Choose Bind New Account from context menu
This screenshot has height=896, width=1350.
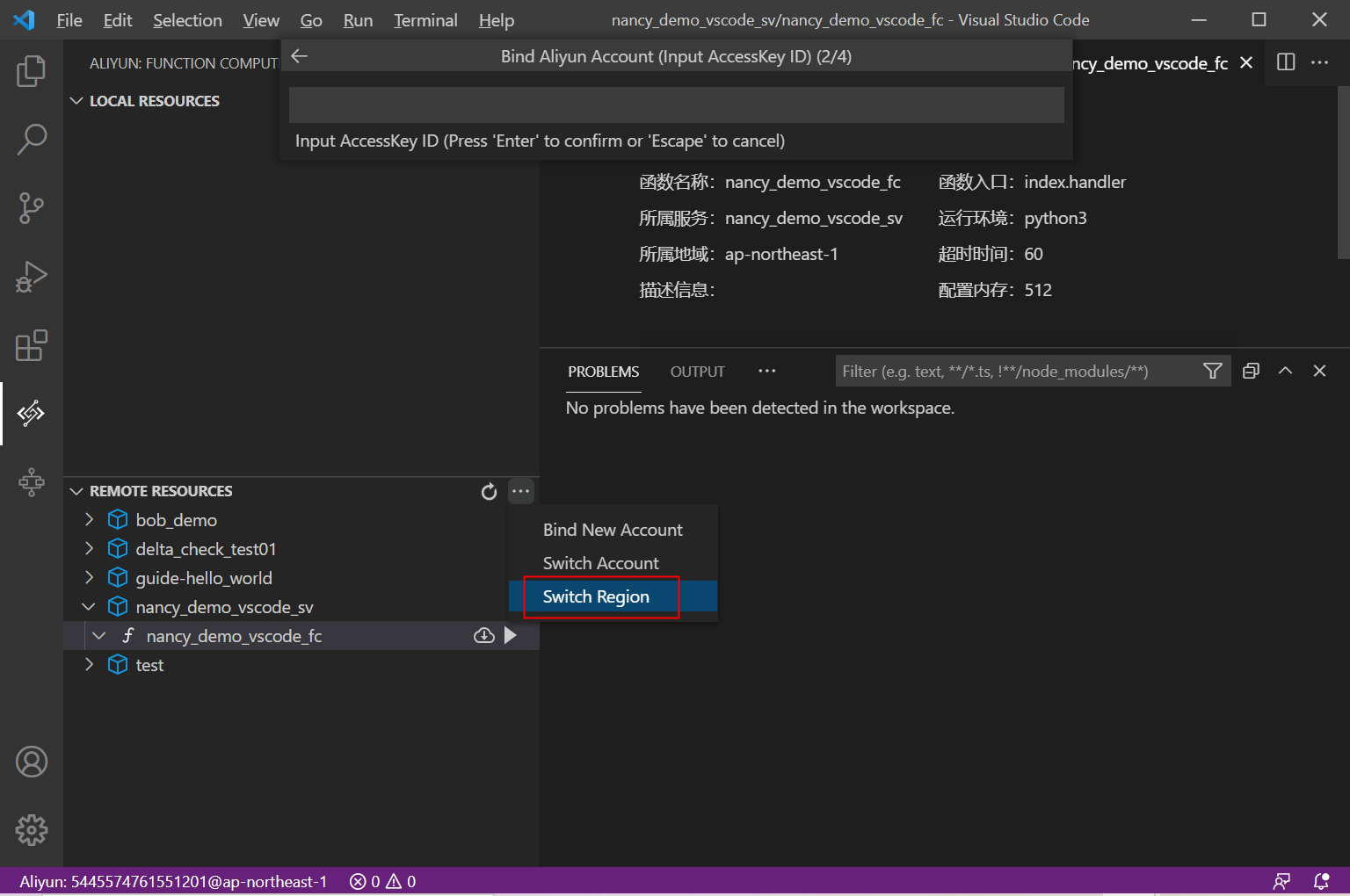point(613,530)
